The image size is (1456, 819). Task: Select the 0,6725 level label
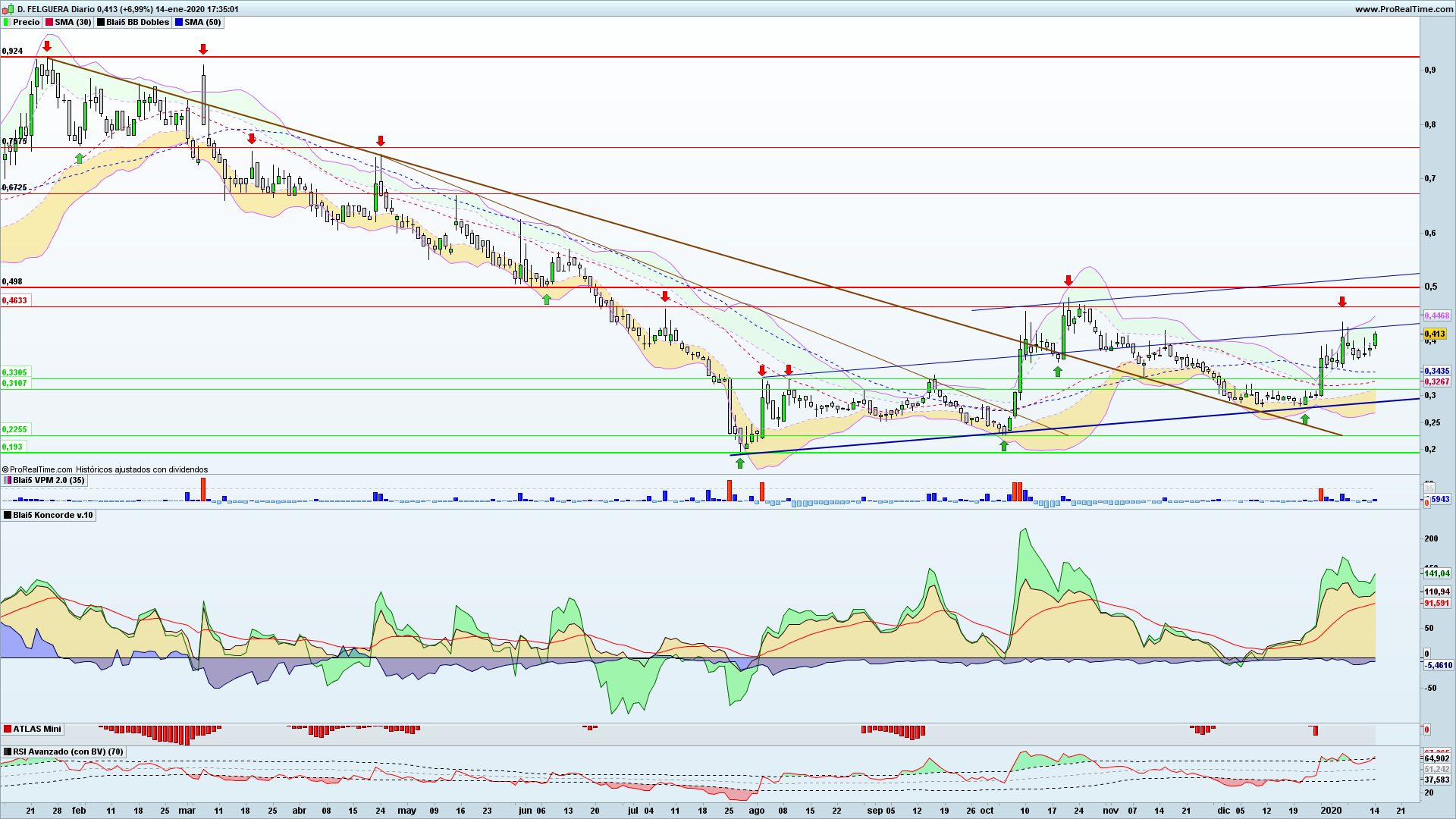coord(14,187)
